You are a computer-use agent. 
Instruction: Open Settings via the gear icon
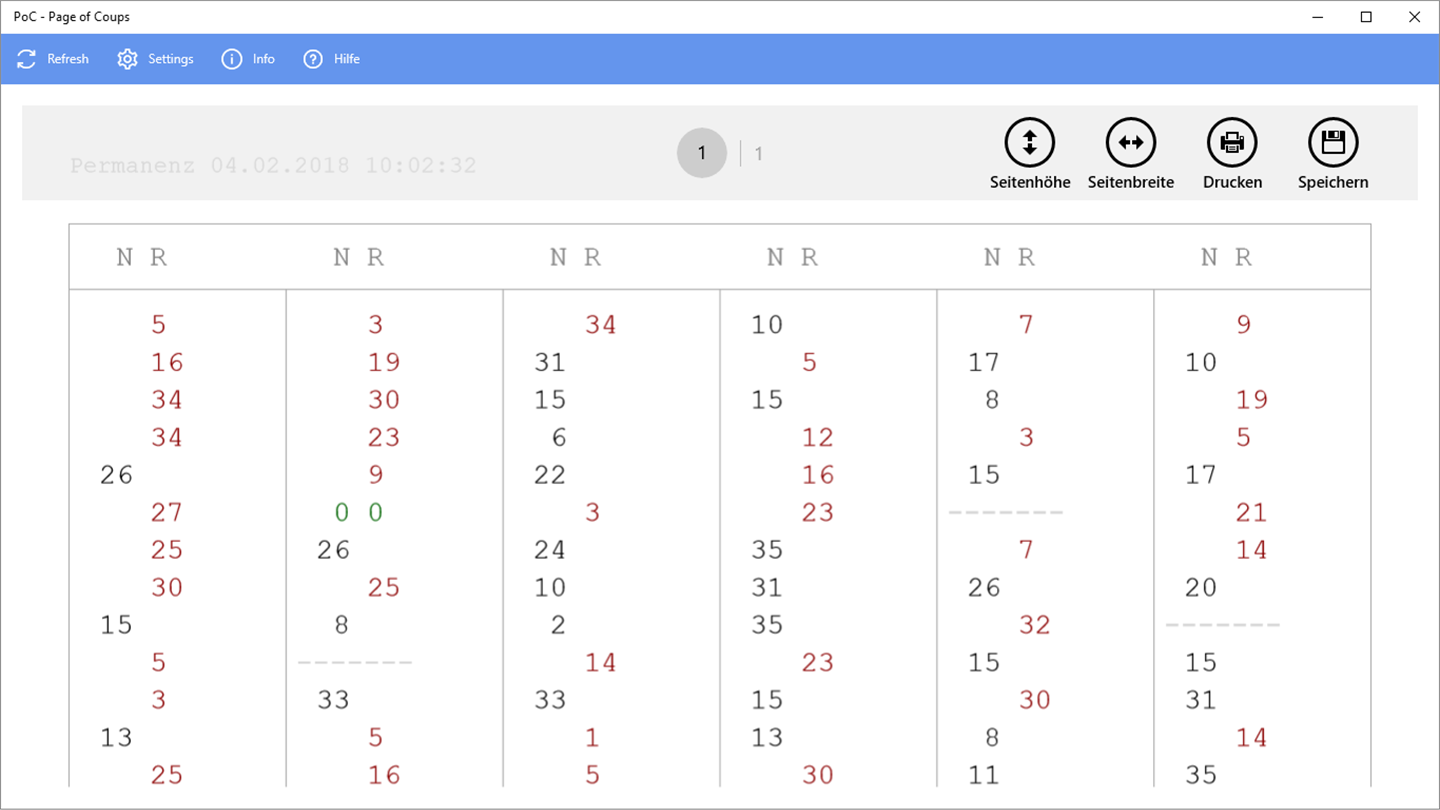pyautogui.click(x=127, y=59)
